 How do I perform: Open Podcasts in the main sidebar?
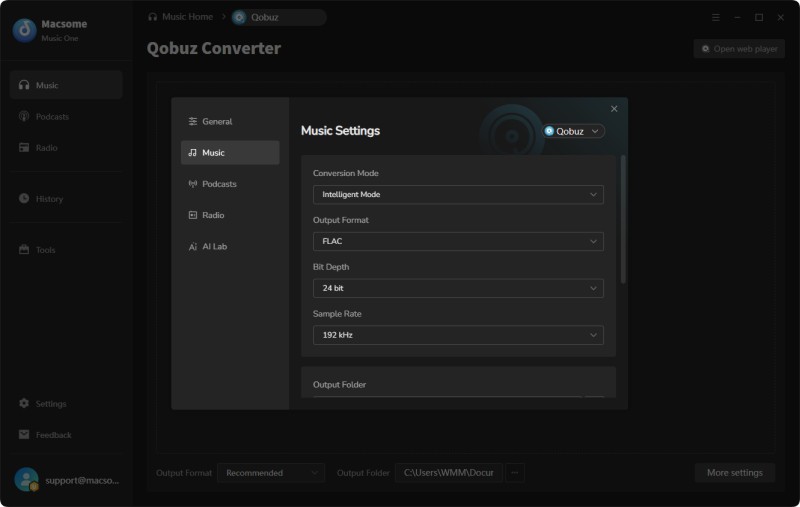tap(66, 116)
